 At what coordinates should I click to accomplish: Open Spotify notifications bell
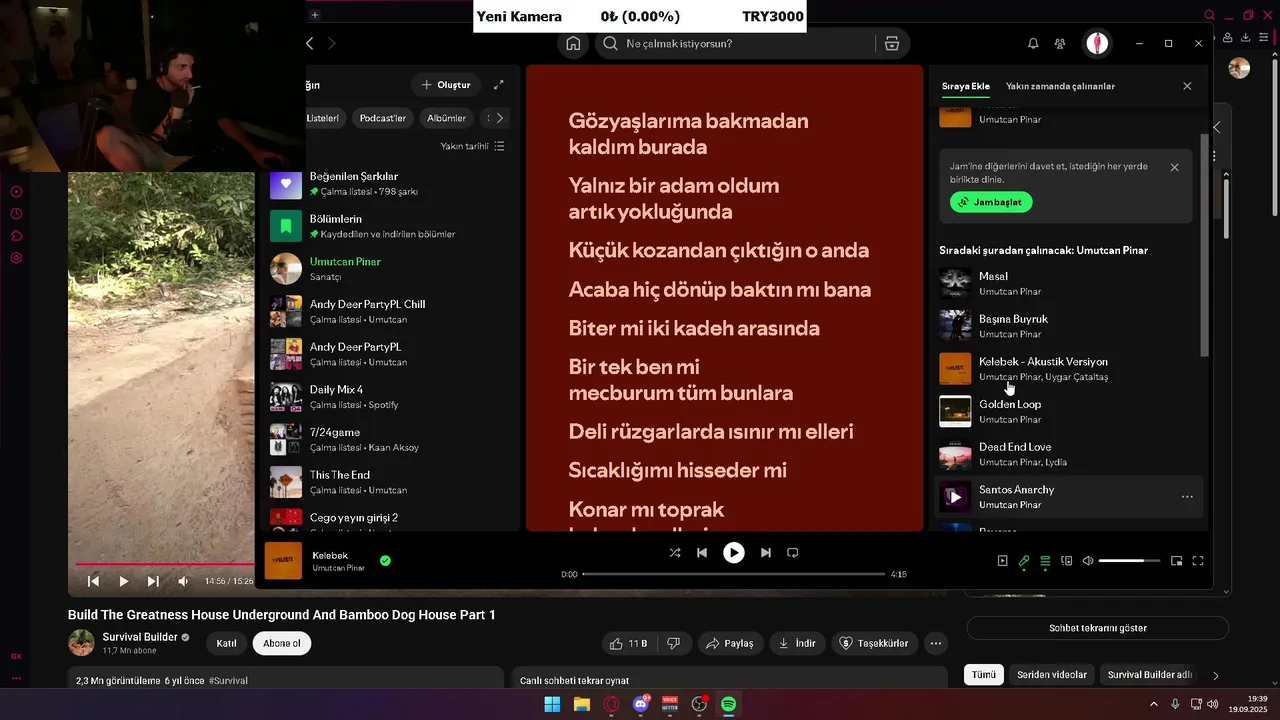[x=1033, y=44]
